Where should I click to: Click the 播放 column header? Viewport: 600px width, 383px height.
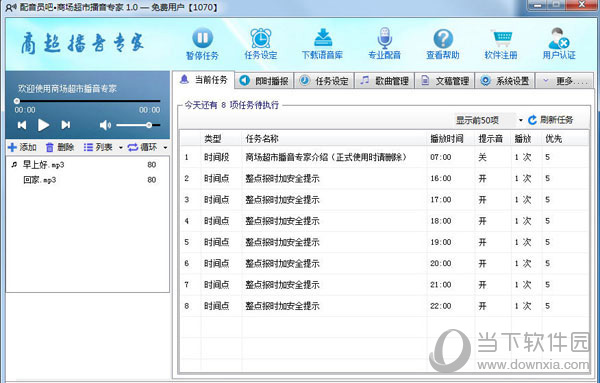[x=527, y=139]
